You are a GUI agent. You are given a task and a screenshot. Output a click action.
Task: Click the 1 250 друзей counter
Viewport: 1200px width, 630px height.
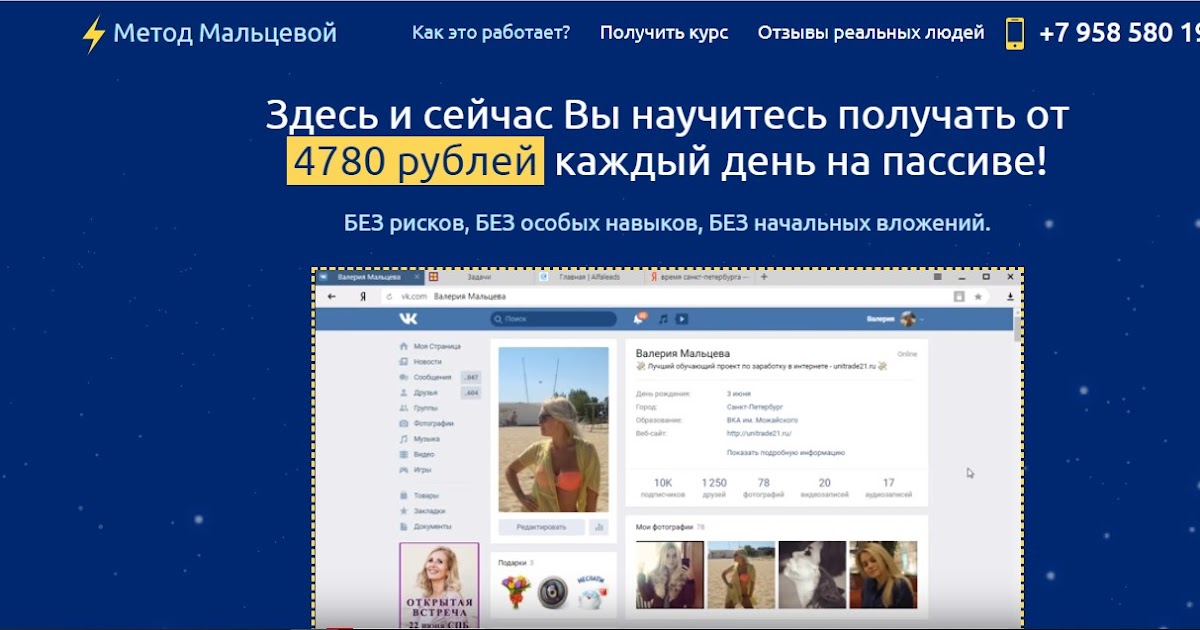(x=714, y=487)
